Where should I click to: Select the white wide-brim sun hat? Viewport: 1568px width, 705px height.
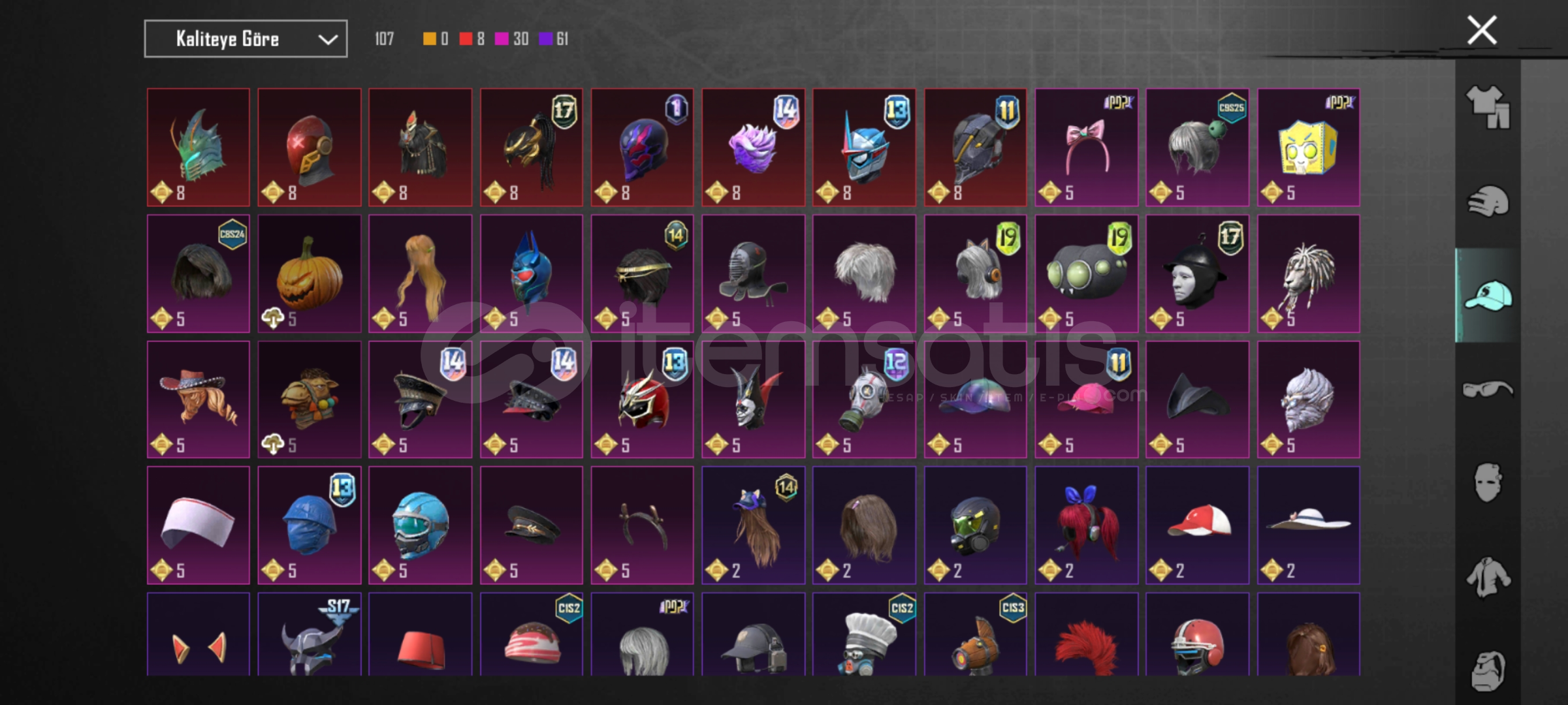tap(1308, 525)
